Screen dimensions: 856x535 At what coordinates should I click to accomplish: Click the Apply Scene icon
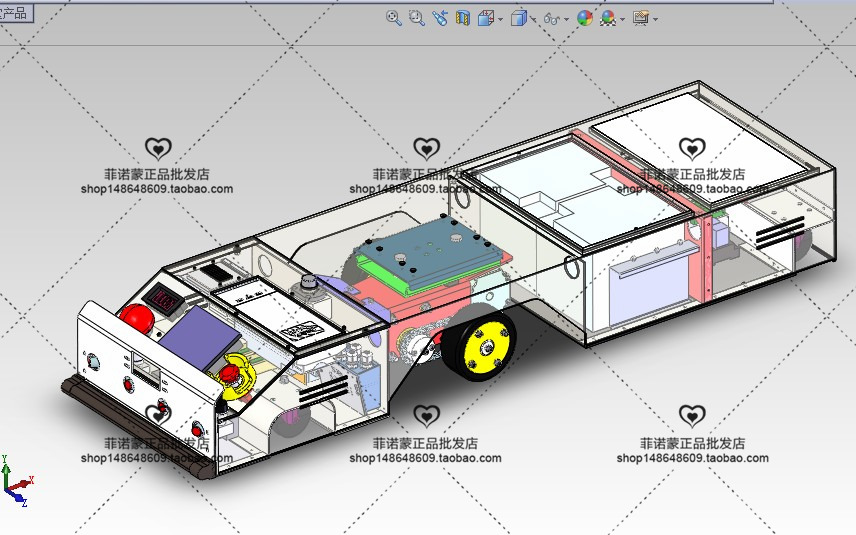coord(608,18)
